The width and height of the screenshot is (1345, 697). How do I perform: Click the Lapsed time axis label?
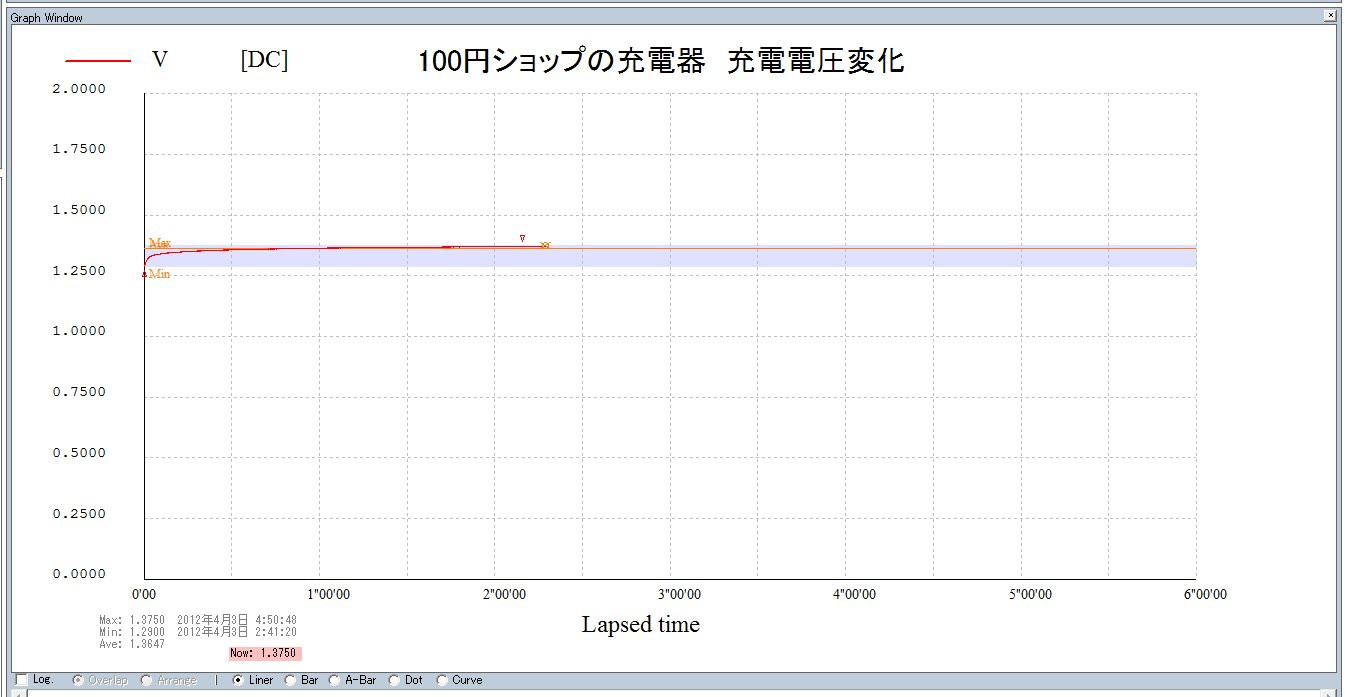coord(640,625)
